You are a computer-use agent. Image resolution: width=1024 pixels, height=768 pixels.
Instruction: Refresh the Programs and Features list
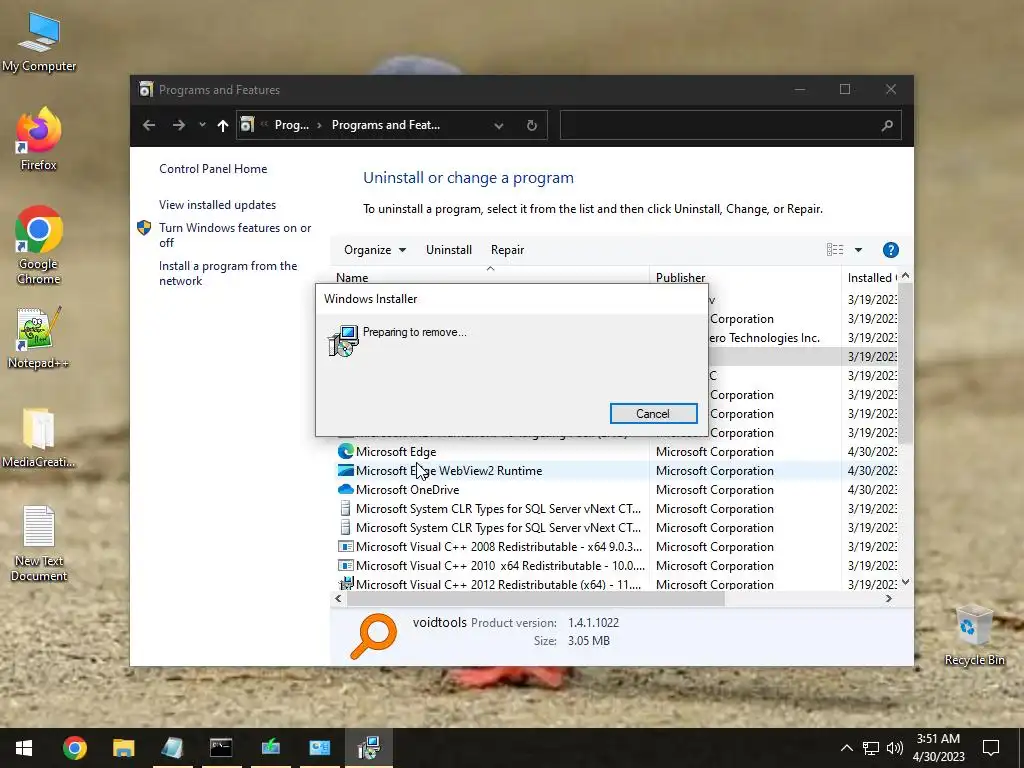532,125
